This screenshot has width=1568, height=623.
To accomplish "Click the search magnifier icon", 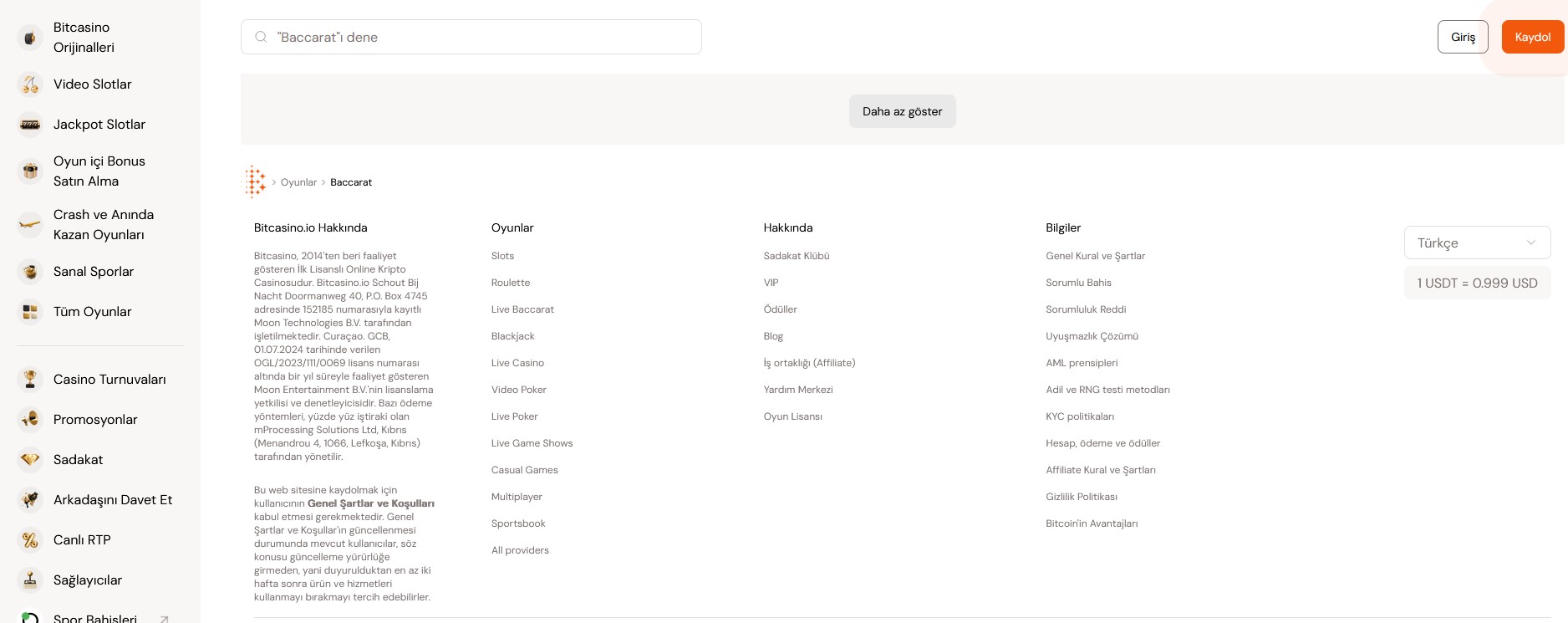I will 261,37.
